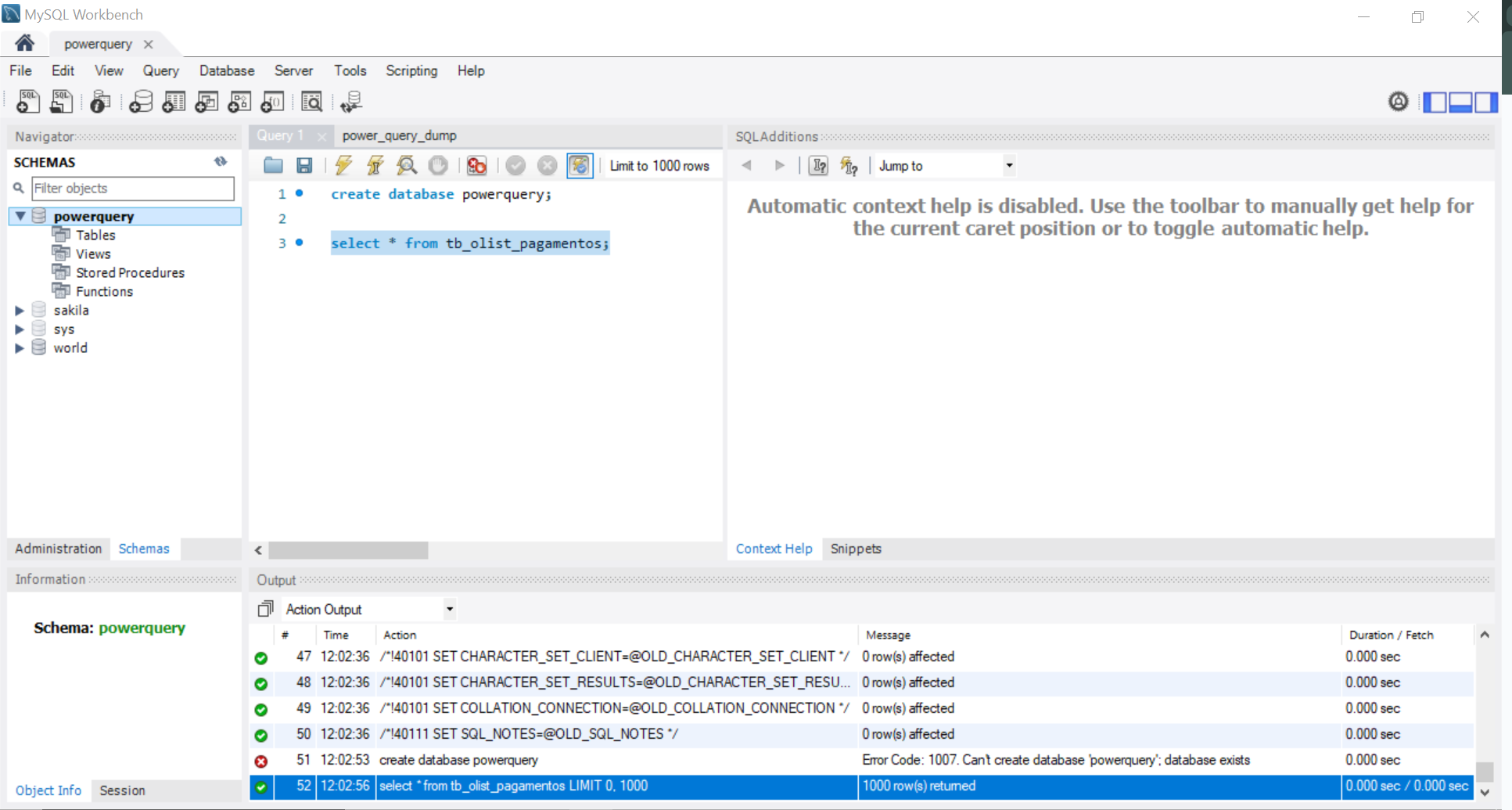Open script file with folder icon in editor
The image size is (1512, 810).
click(x=273, y=165)
